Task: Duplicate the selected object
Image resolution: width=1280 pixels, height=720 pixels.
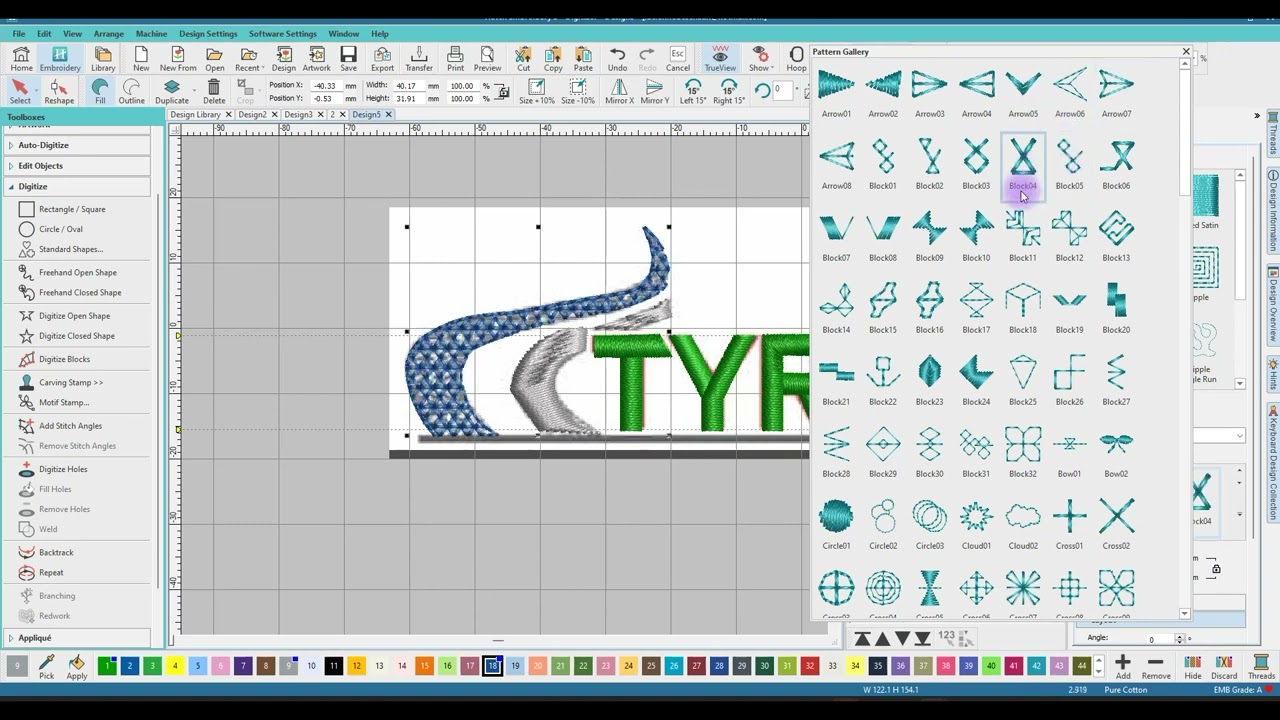Action: pos(171,92)
